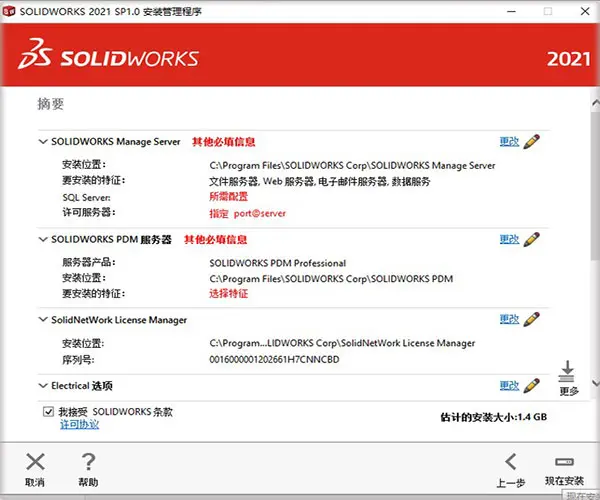
Task: Click the scrollbar down arrow
Action: 595,382
